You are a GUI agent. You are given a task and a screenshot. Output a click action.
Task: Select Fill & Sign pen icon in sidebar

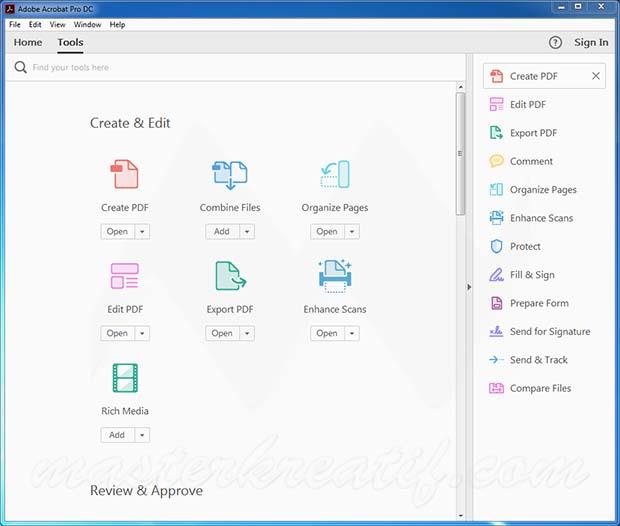(496, 274)
